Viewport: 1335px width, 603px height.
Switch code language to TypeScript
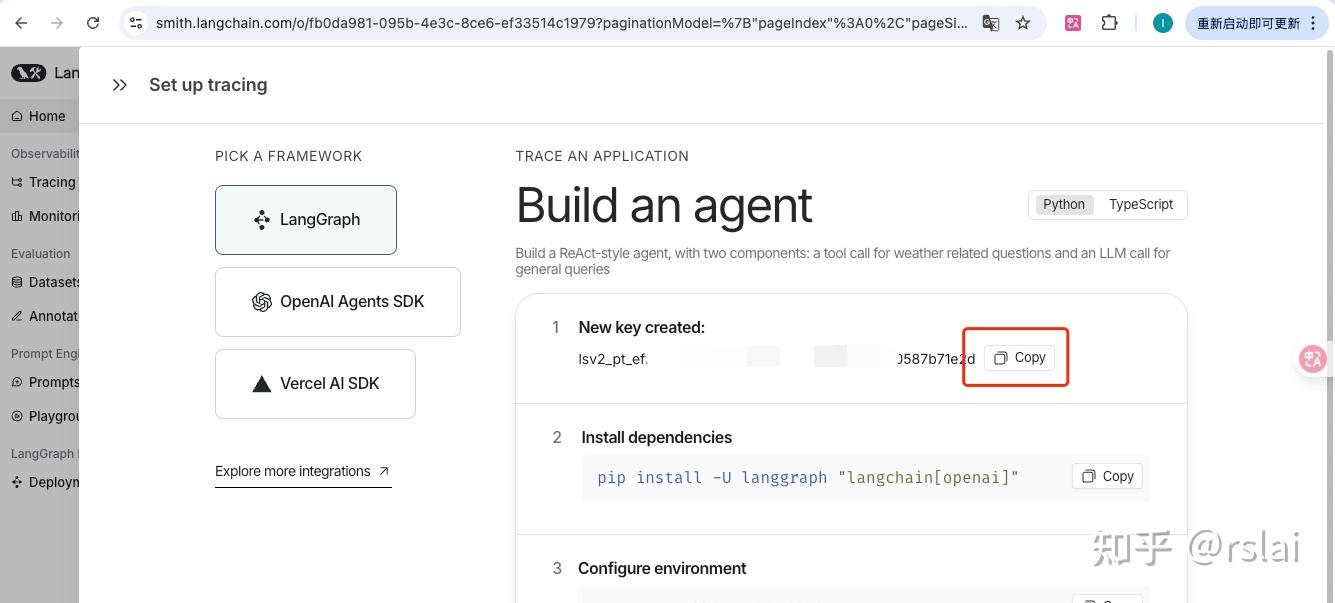coord(1140,204)
